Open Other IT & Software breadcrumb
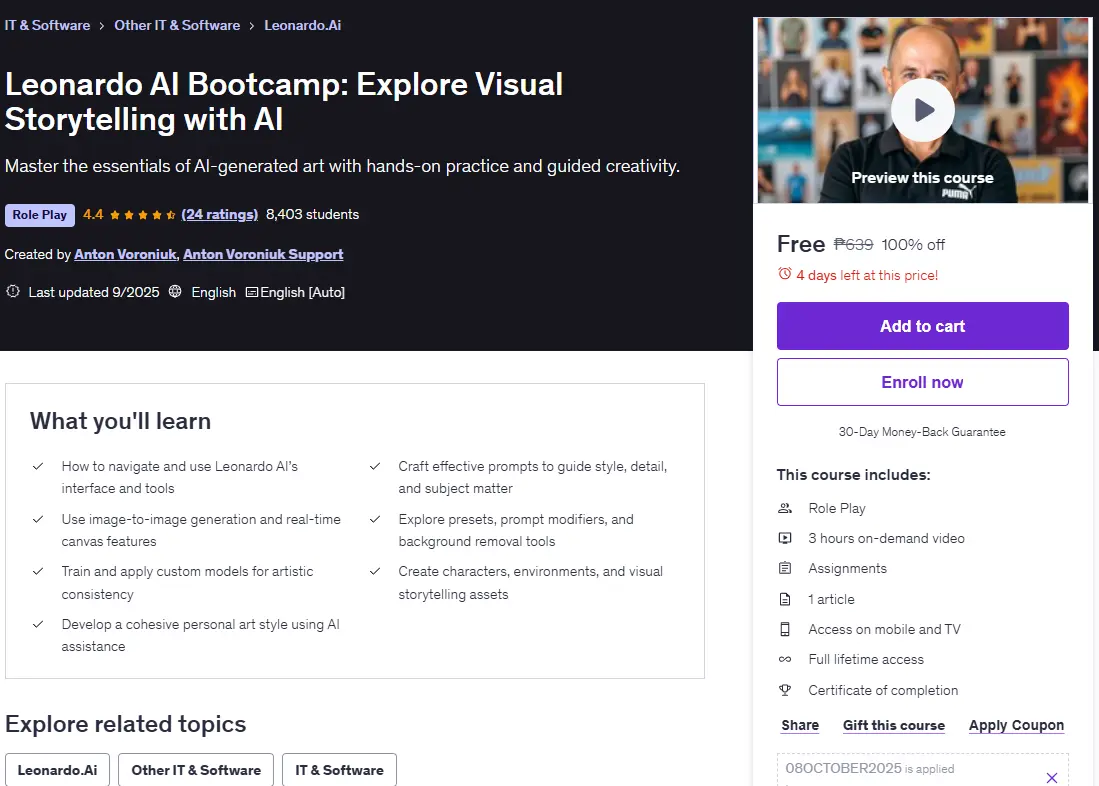 click(x=177, y=25)
